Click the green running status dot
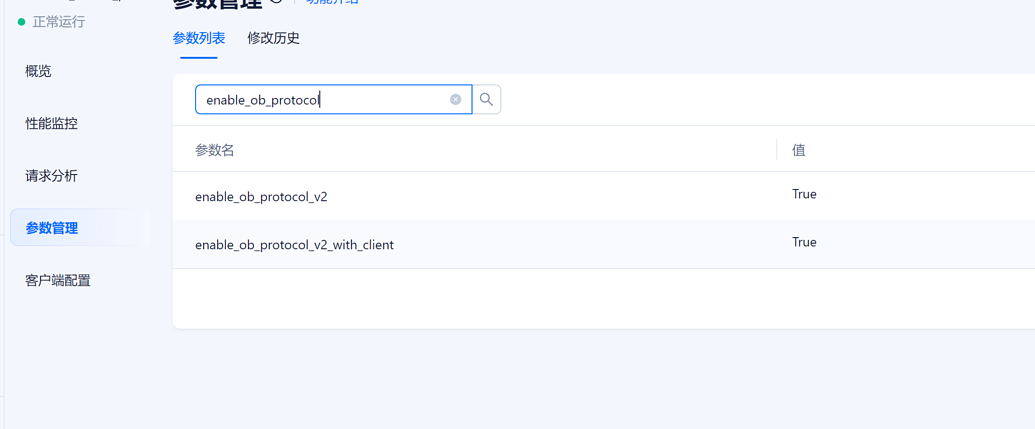The width and height of the screenshot is (1035, 429). pyautogui.click(x=21, y=22)
